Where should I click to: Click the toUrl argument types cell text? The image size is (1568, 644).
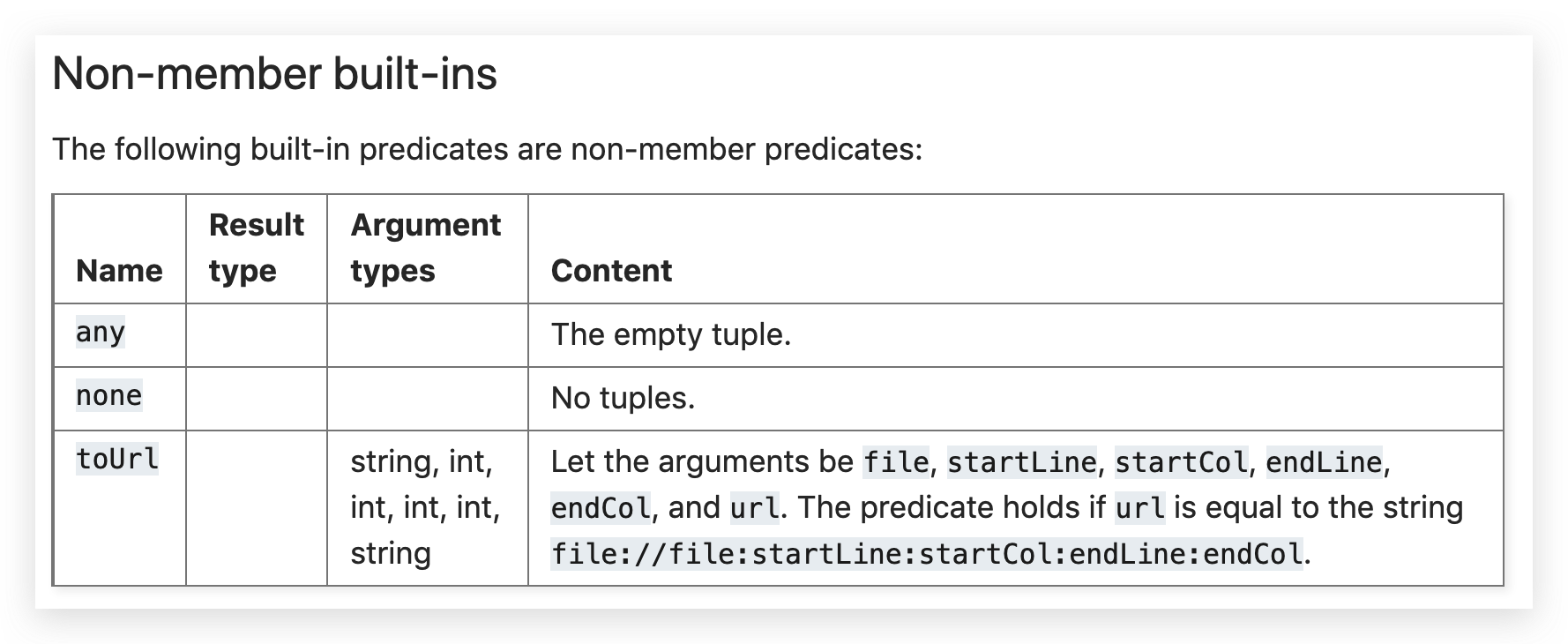[424, 507]
